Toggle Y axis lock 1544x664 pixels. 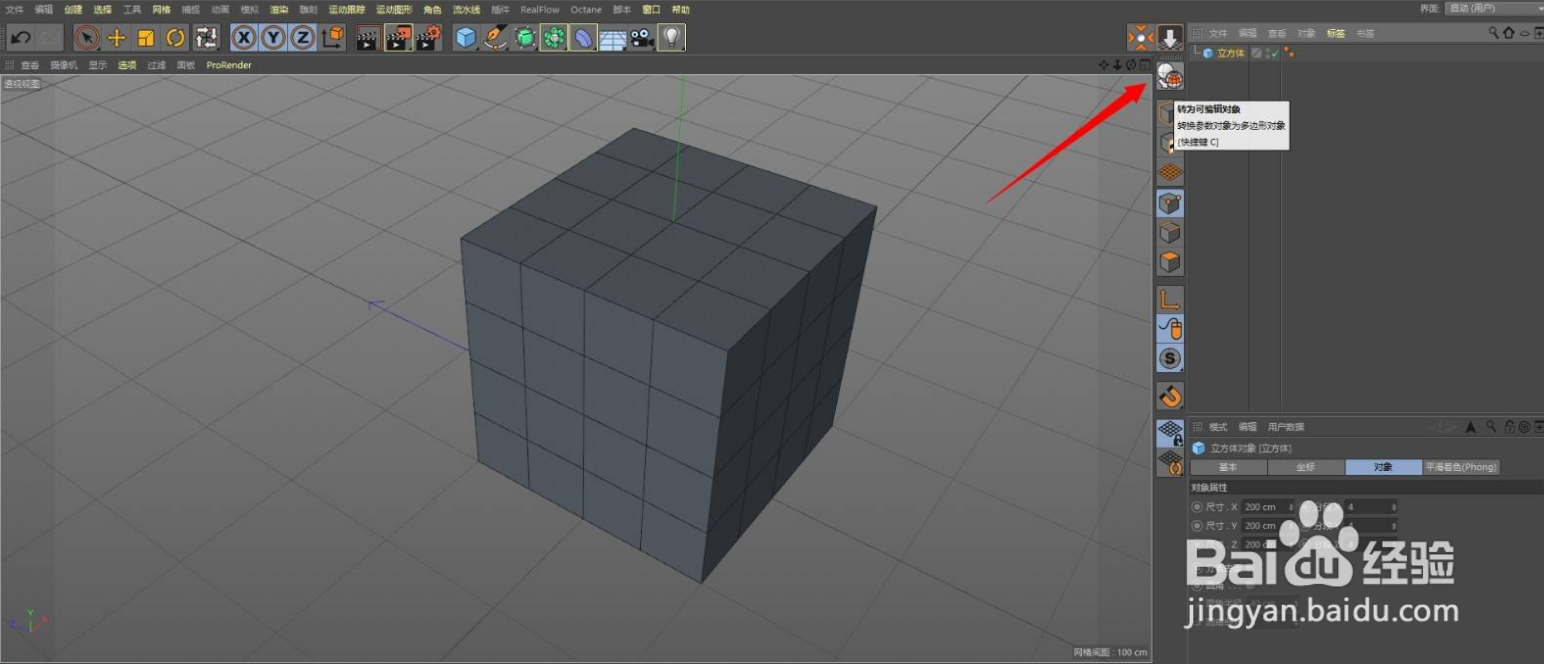pos(273,38)
